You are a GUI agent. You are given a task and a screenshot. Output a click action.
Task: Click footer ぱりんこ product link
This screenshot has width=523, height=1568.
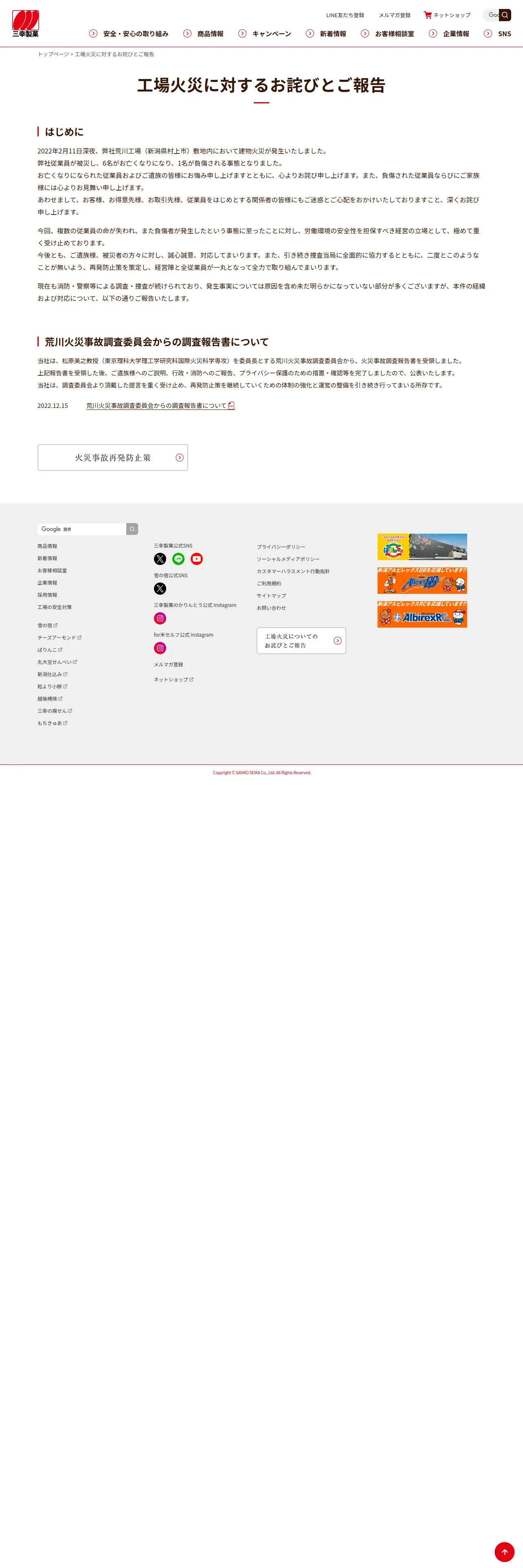point(47,650)
